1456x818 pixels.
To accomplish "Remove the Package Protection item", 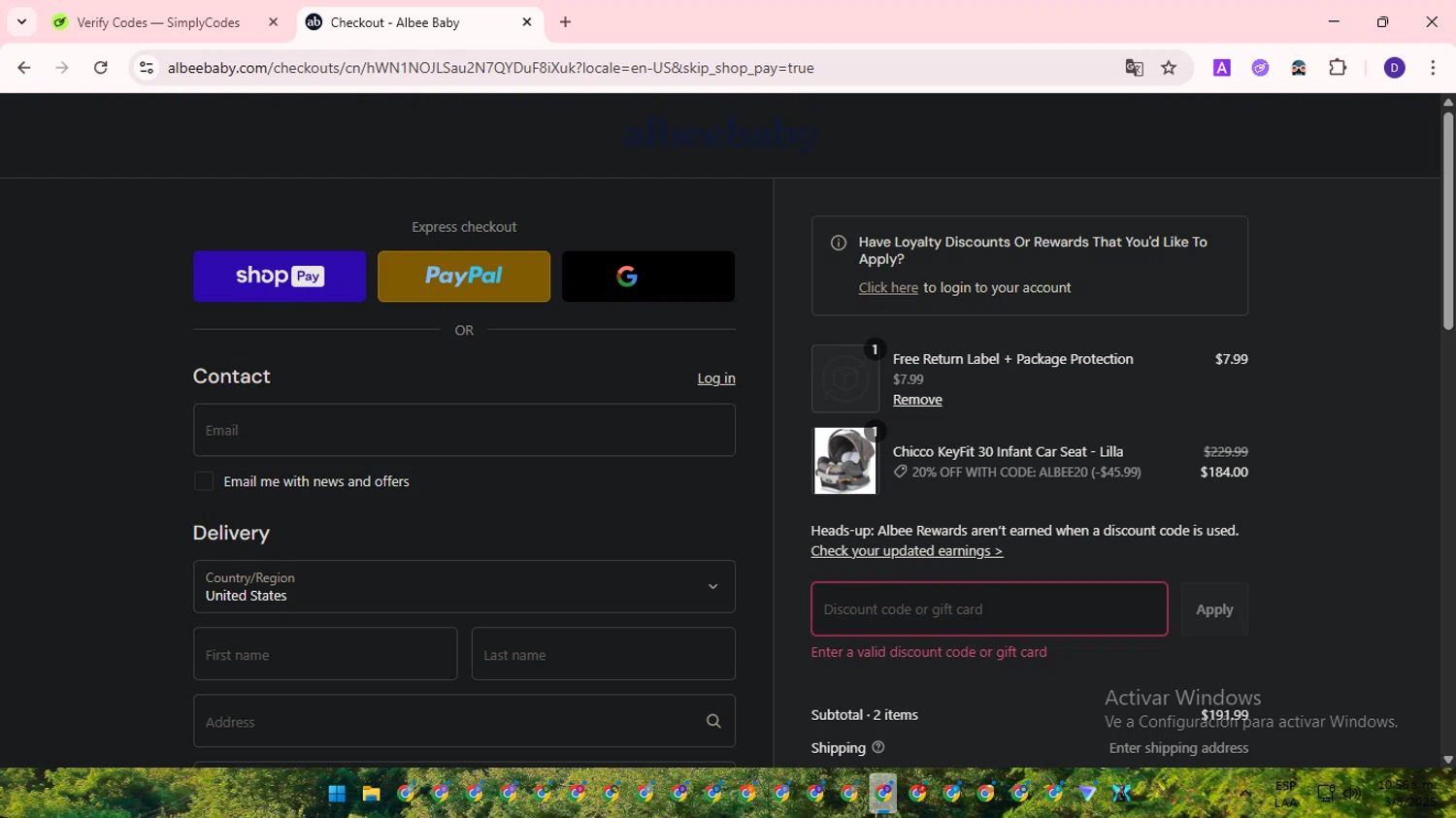I will pos(917,400).
